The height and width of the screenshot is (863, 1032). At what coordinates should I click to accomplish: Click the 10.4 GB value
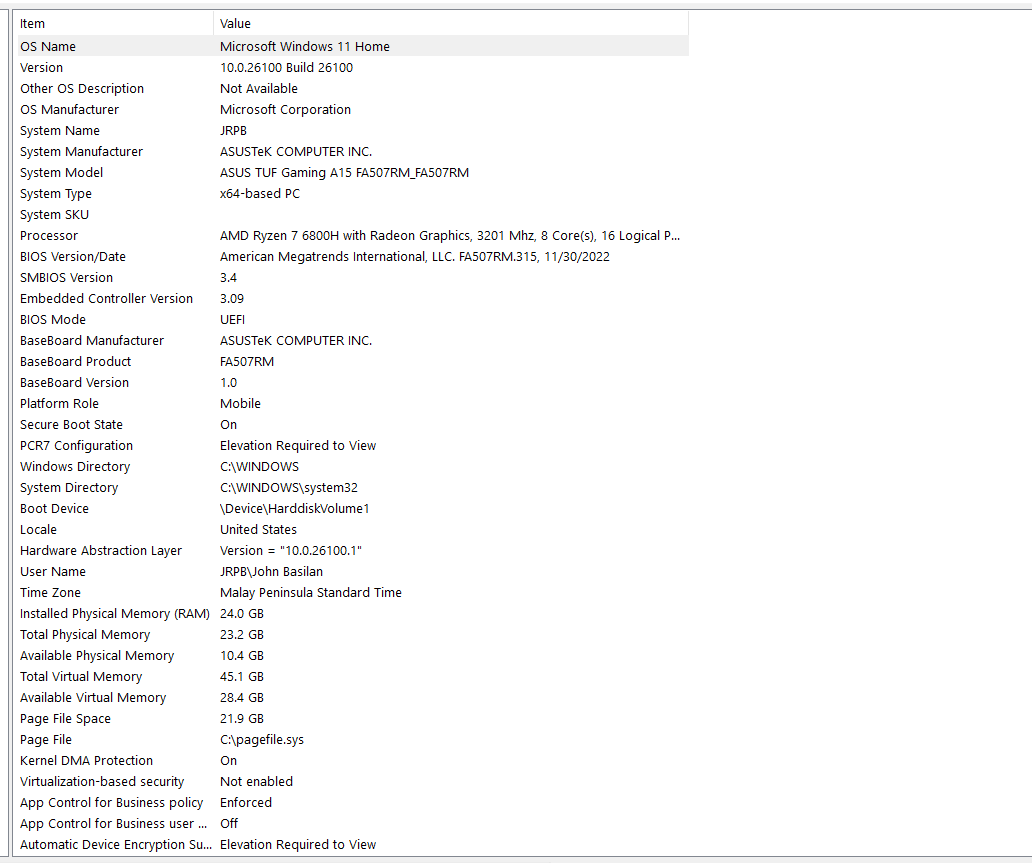(242, 656)
